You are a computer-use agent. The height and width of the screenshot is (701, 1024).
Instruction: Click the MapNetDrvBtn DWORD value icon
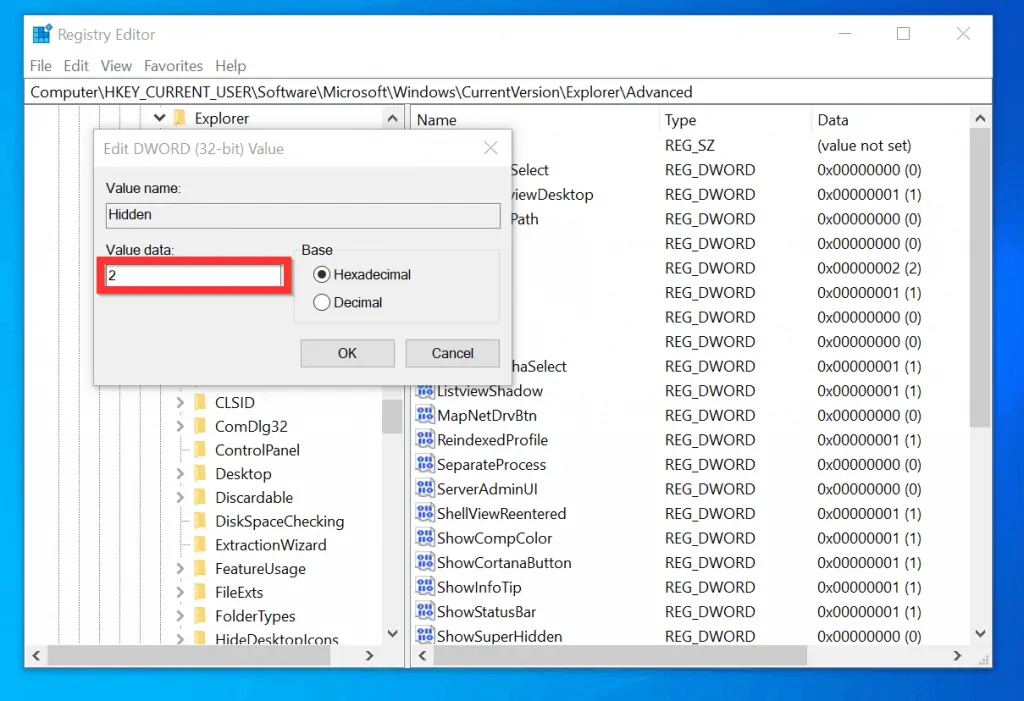(x=425, y=415)
